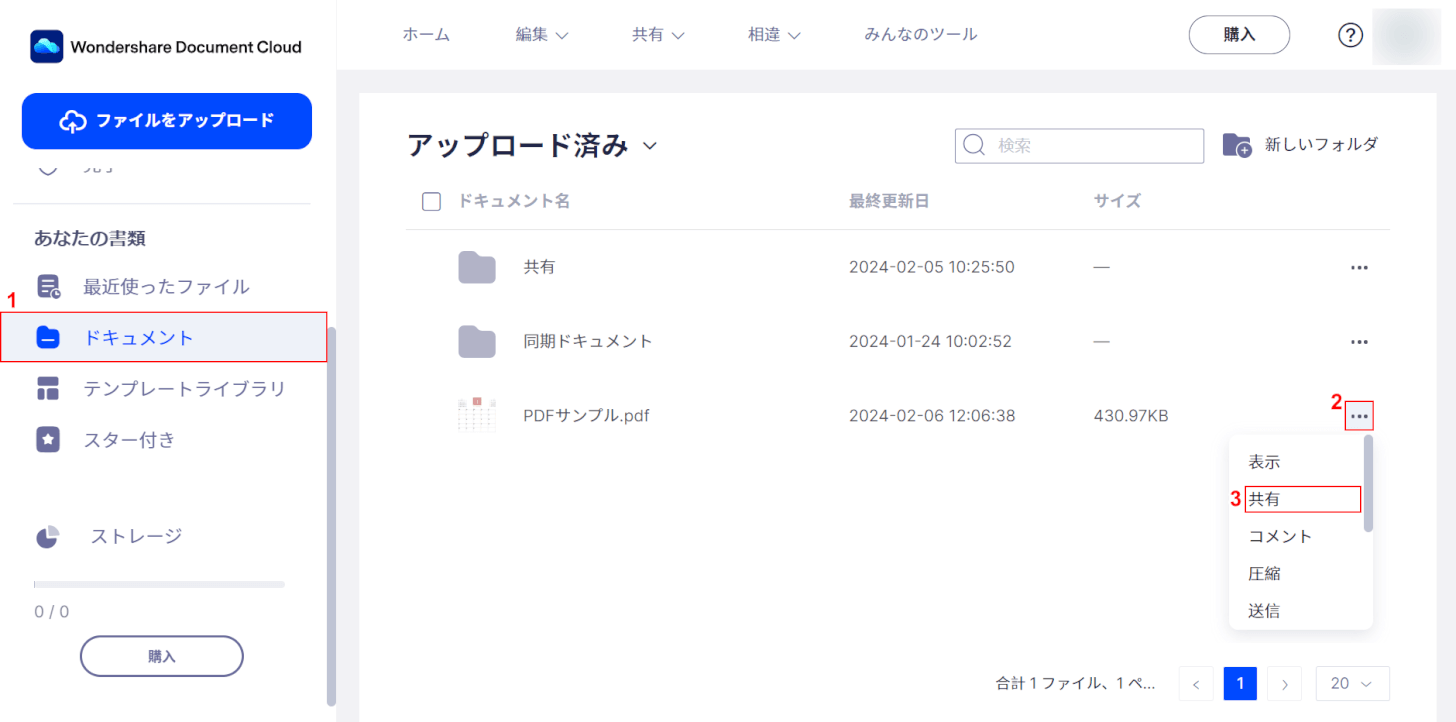This screenshot has width=1456, height=722.
Task: Click the PDFサンプル.pdf file name
Action: click(586, 416)
